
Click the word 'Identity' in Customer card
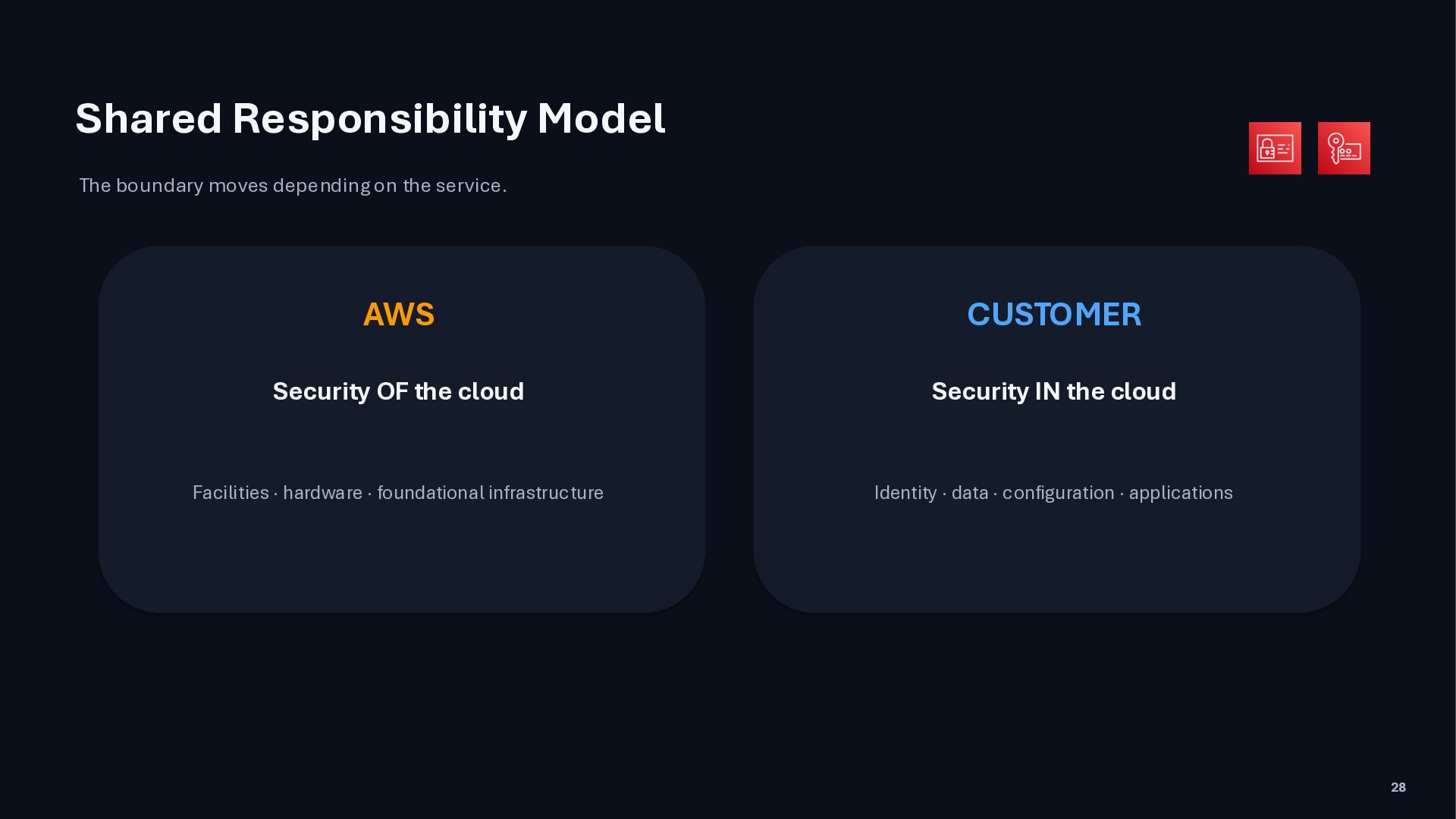tap(905, 493)
